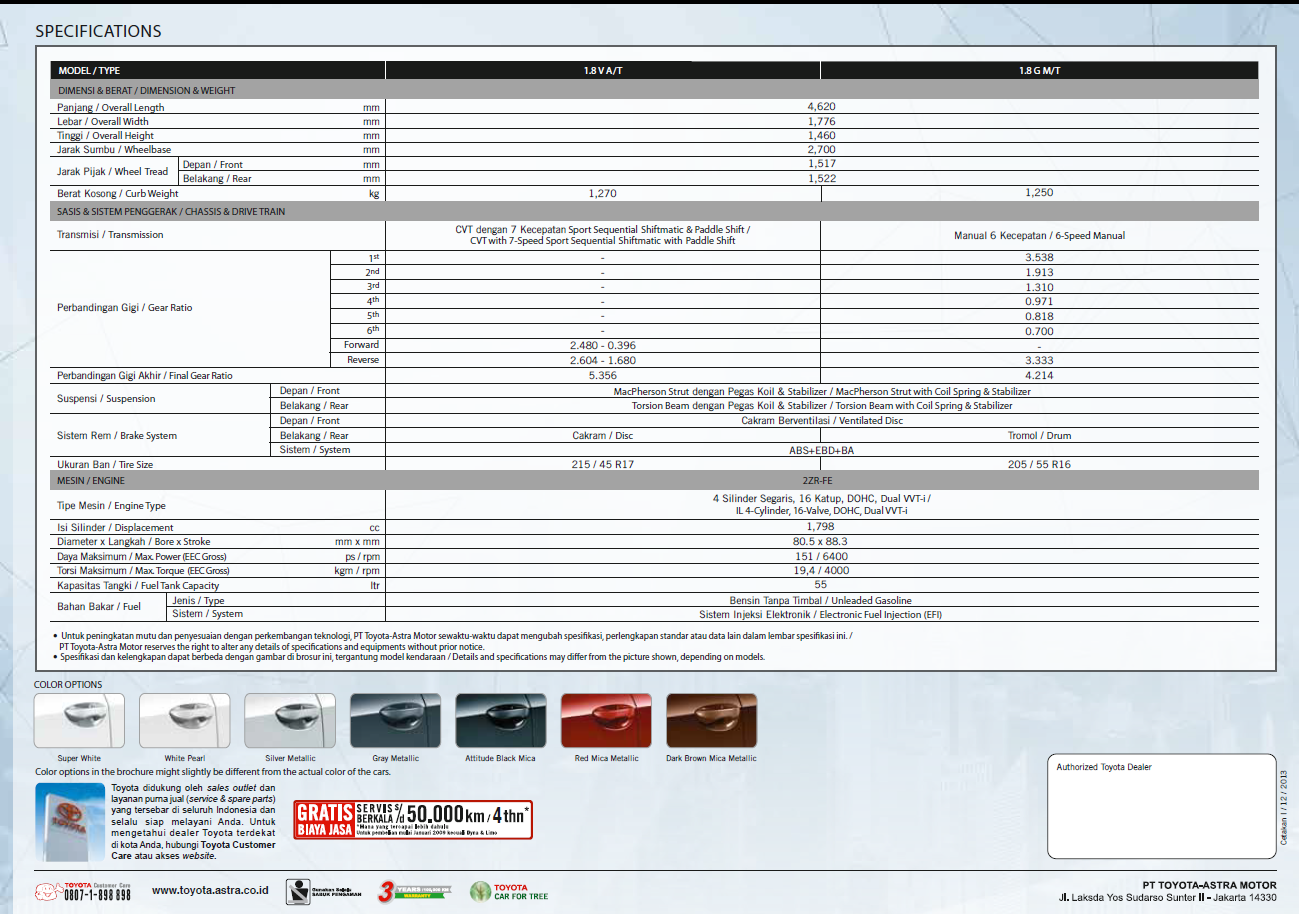Click the Cakram / Disc rear brake cell
The width and height of the screenshot is (1299, 914).
pos(603,436)
